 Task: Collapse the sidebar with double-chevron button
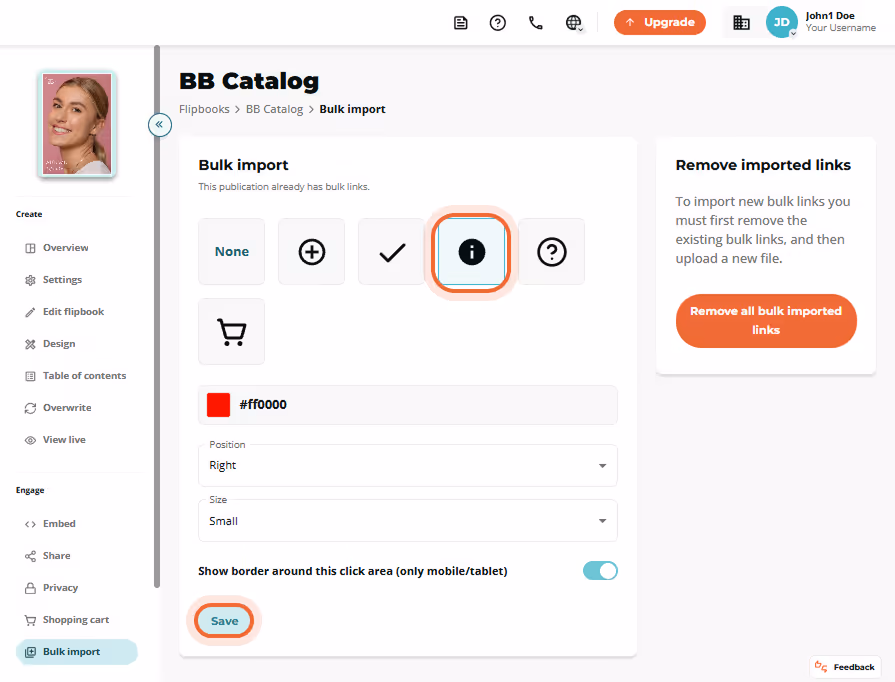tap(160, 124)
